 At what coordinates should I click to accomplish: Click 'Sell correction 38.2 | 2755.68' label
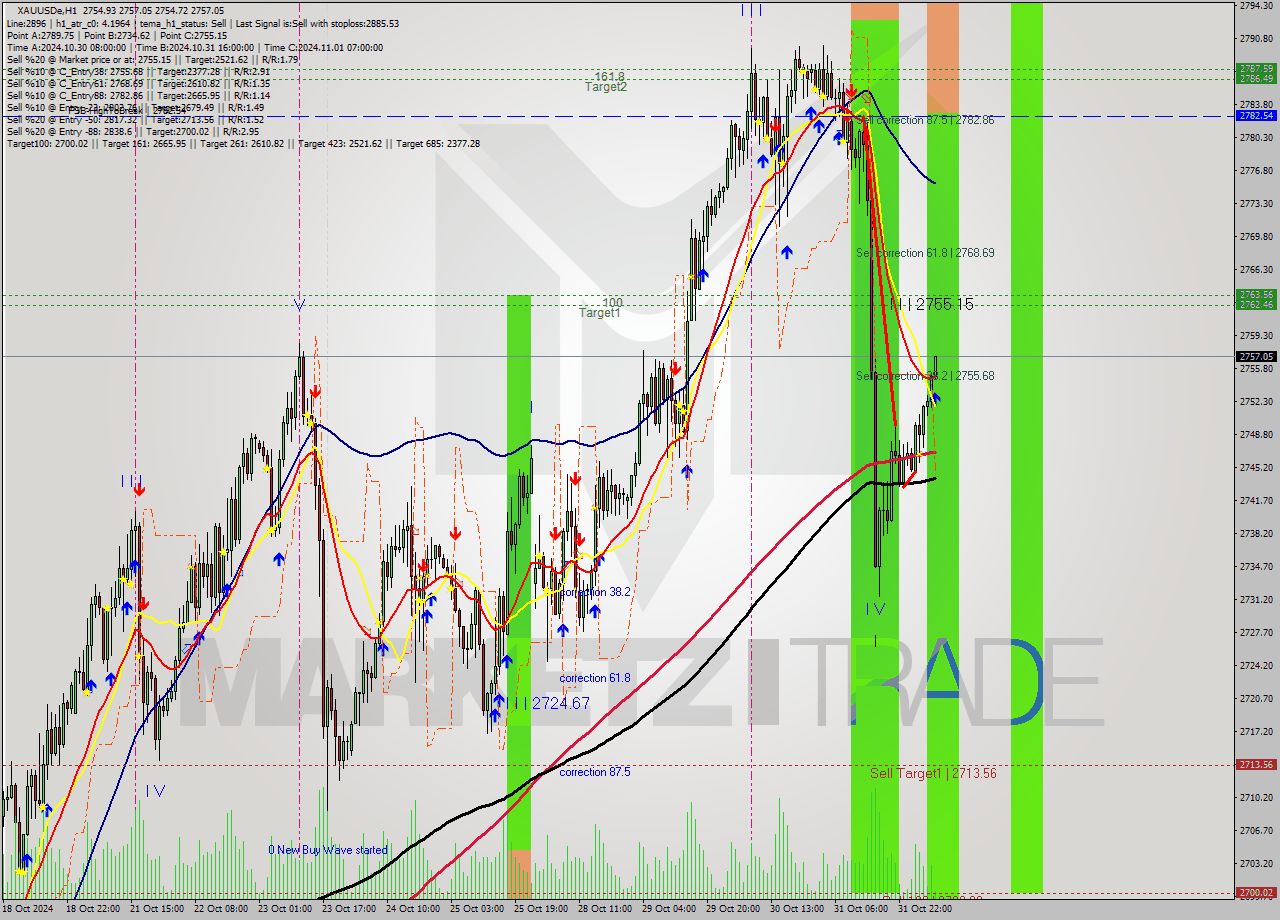(x=925, y=376)
